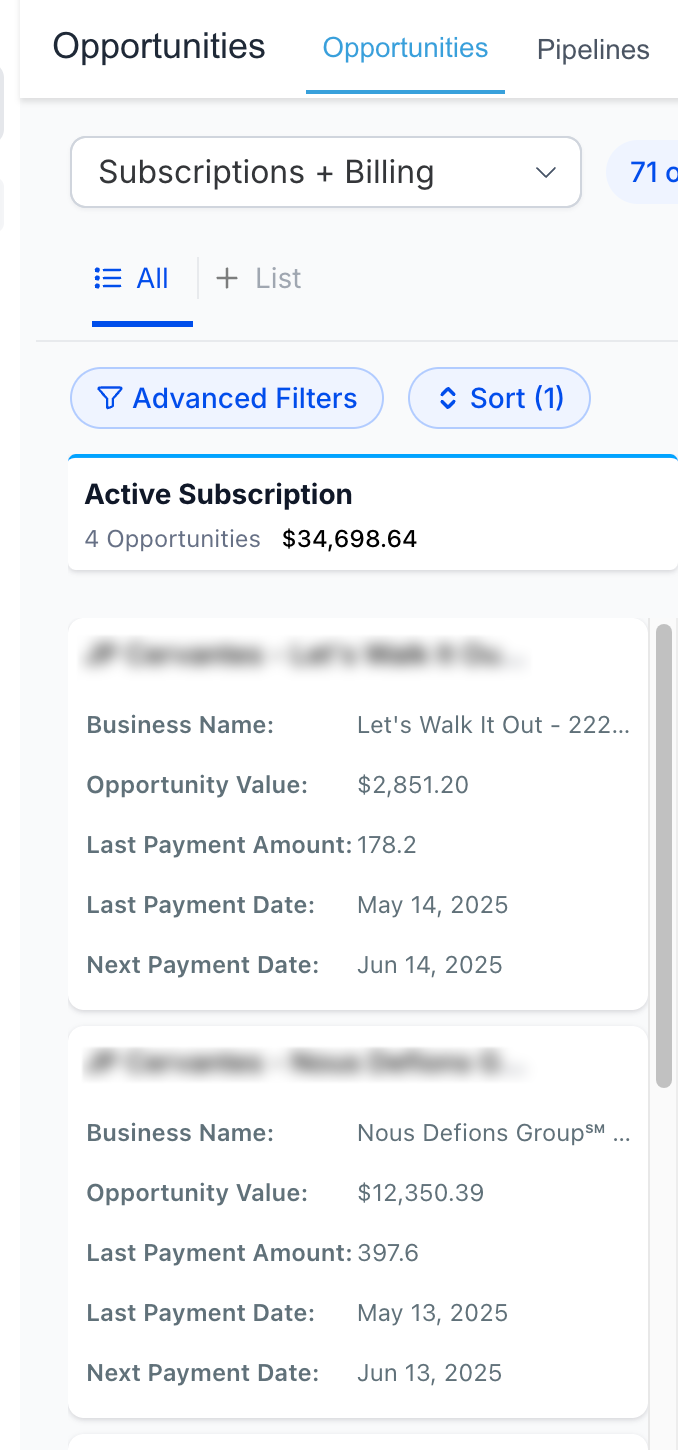Click the list icon beside All
This screenshot has height=1450, width=678.
(108, 278)
